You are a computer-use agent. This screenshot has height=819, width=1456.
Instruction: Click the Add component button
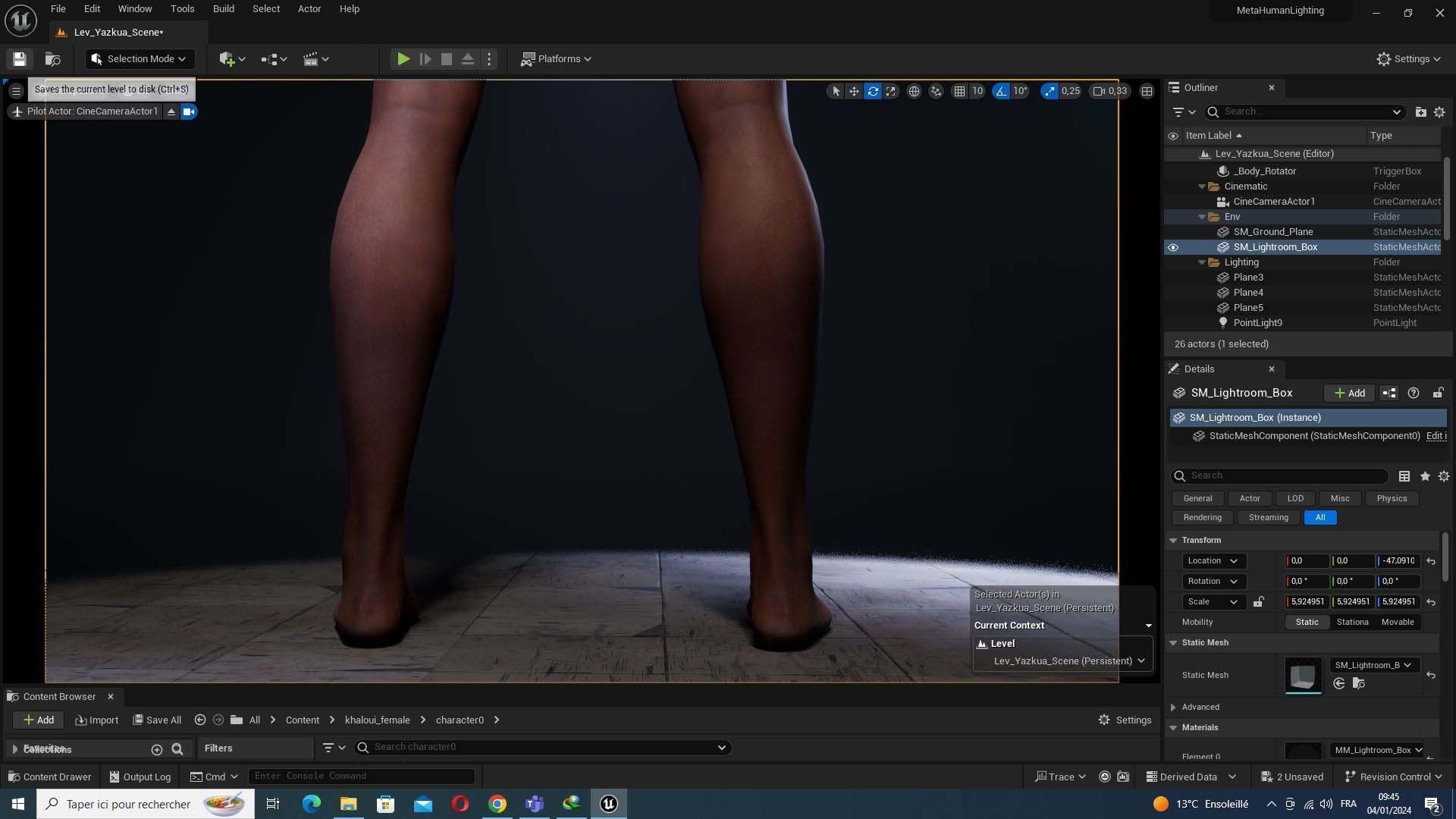(x=1349, y=393)
